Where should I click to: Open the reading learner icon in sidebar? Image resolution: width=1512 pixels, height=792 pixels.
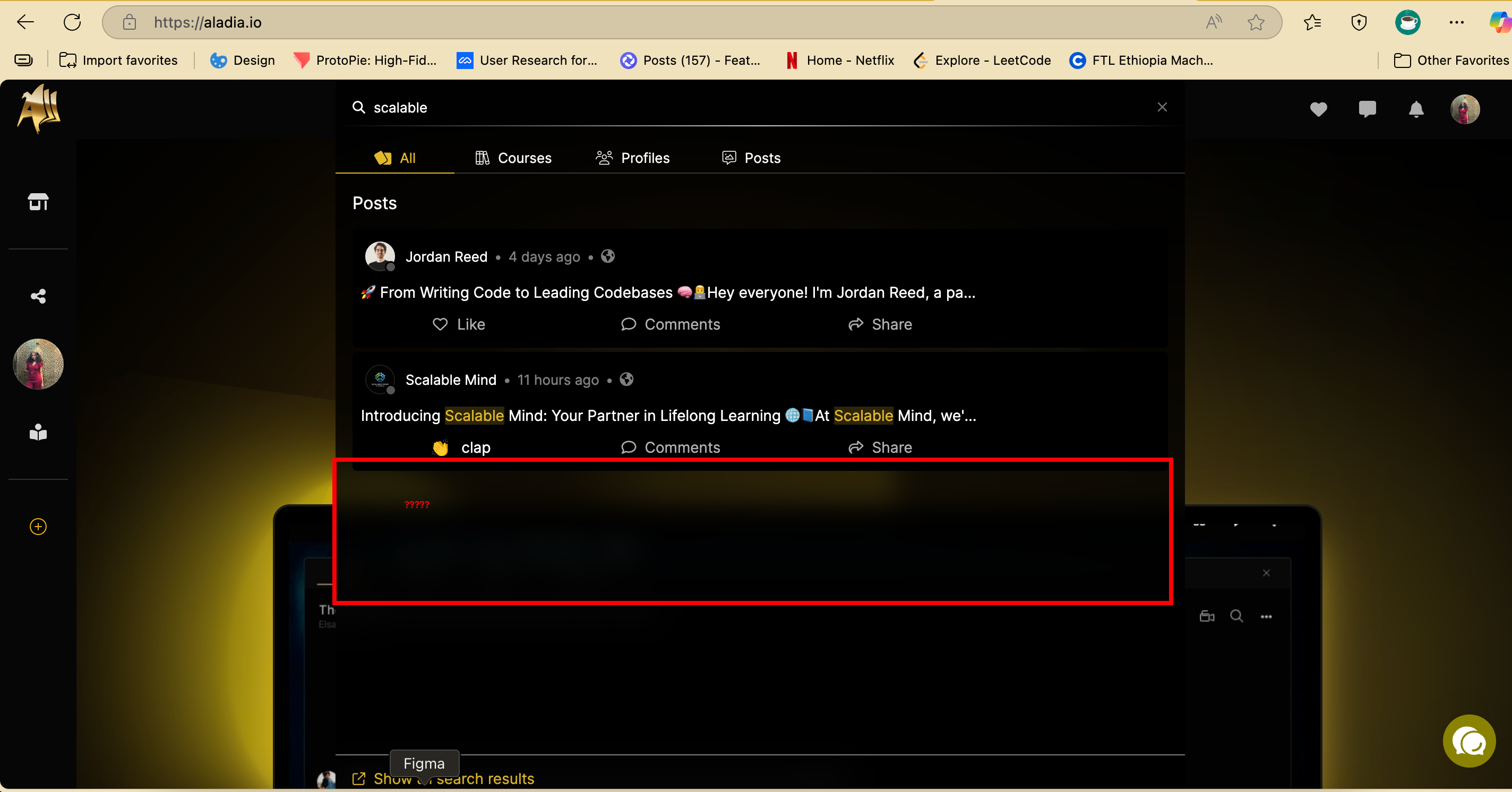click(38, 433)
